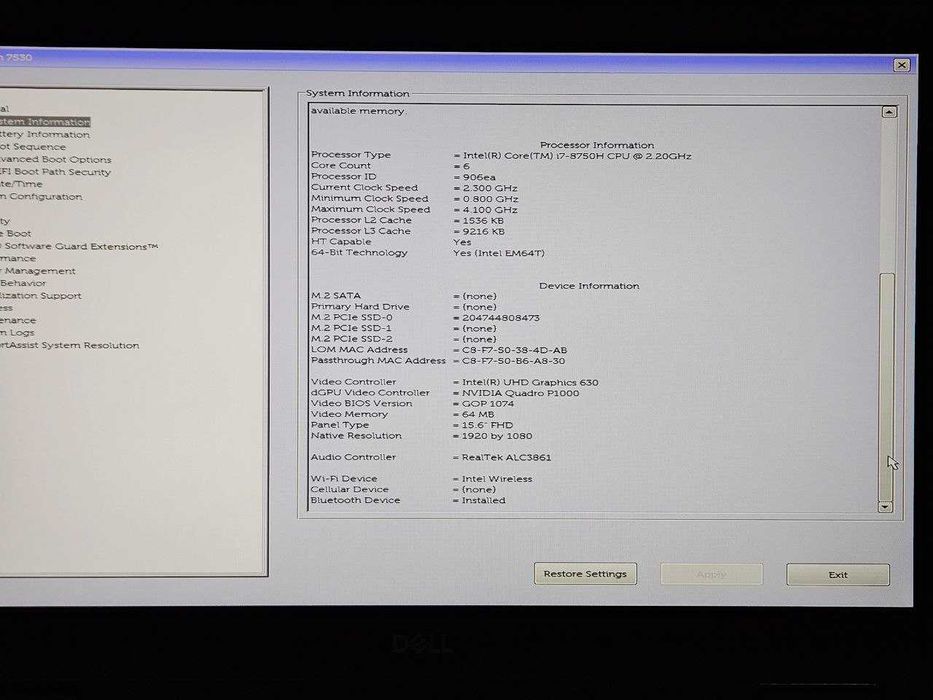Click the Cellular Device row
Image resolution: width=933 pixels, height=700 pixels.
click(x=403, y=489)
